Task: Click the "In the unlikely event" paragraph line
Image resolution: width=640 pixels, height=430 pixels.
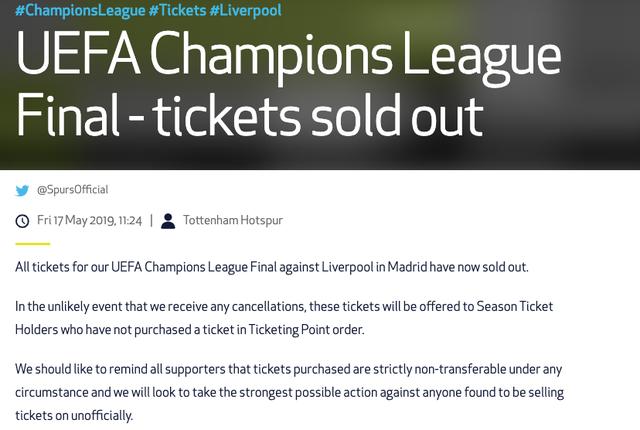Action: click(284, 306)
